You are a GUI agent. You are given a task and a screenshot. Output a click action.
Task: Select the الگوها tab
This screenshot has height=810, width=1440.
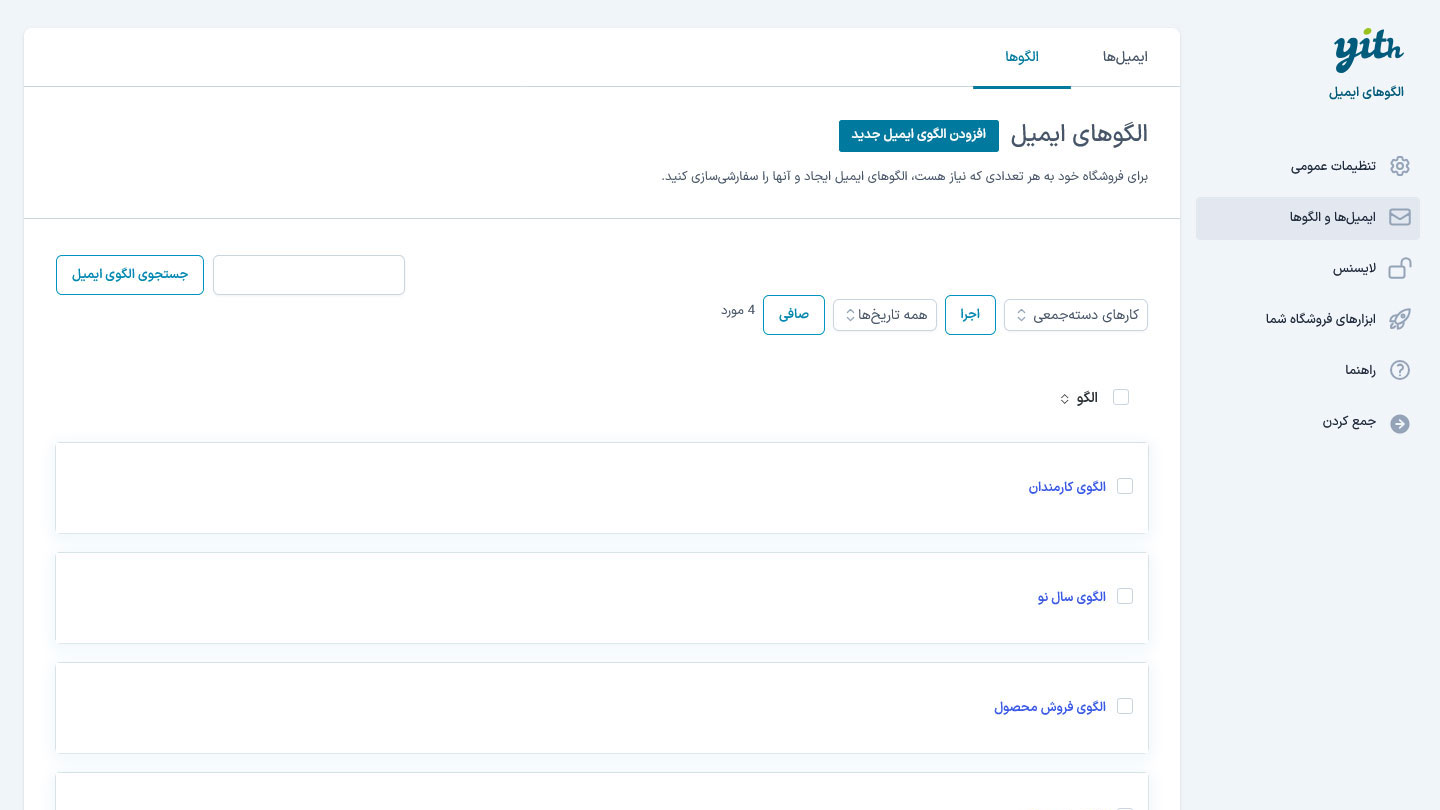coord(1022,57)
